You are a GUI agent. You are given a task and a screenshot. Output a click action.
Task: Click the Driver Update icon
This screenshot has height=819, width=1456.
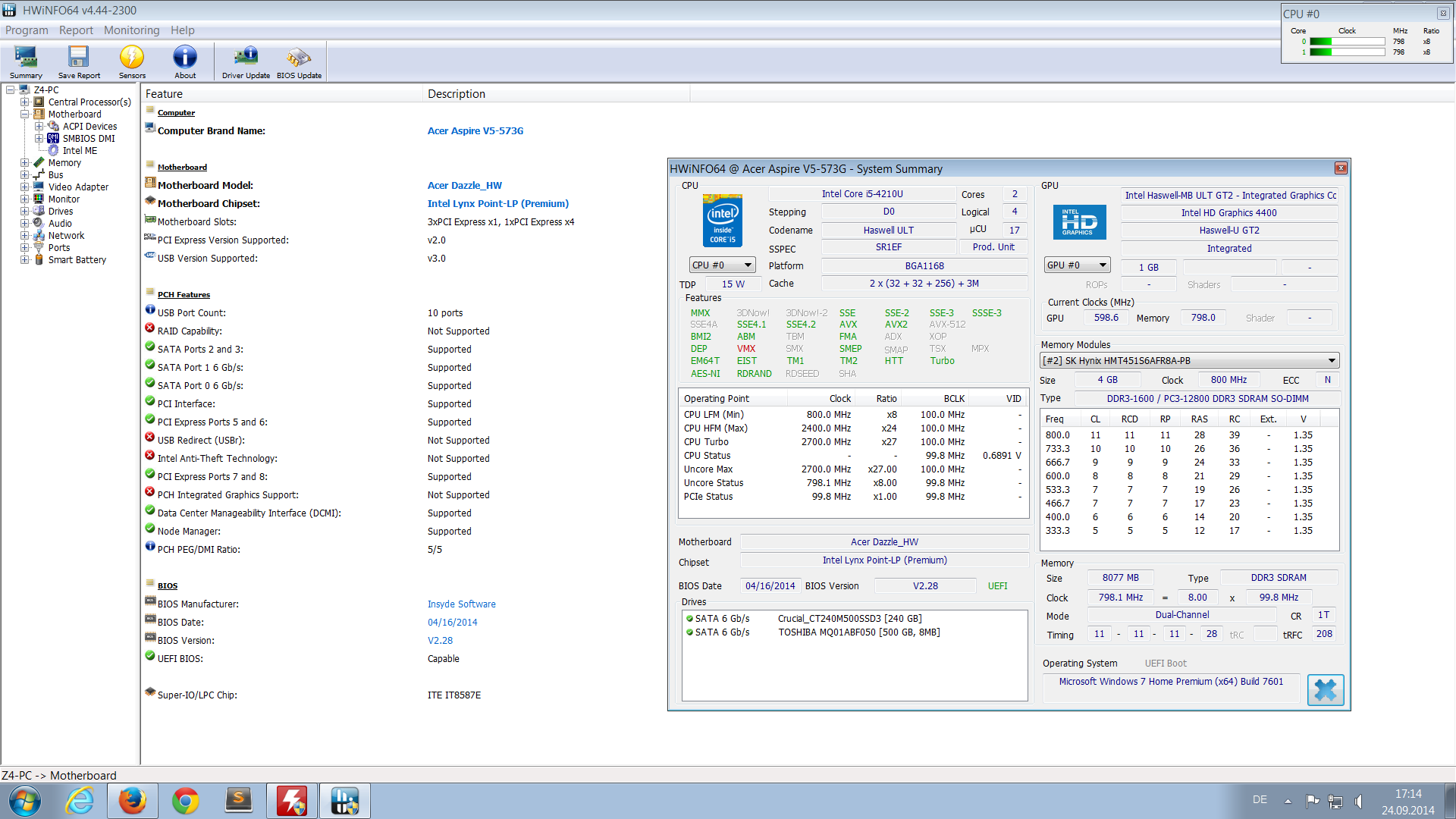(x=246, y=61)
